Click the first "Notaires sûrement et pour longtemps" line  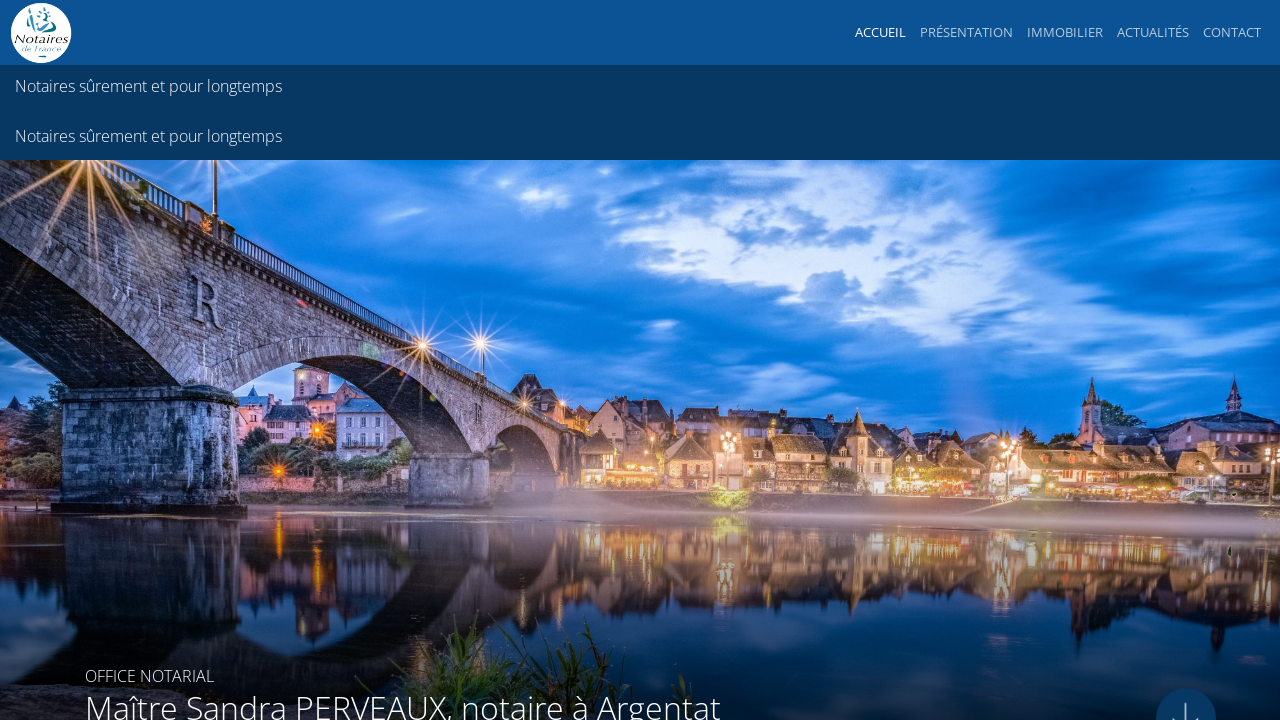coord(148,86)
